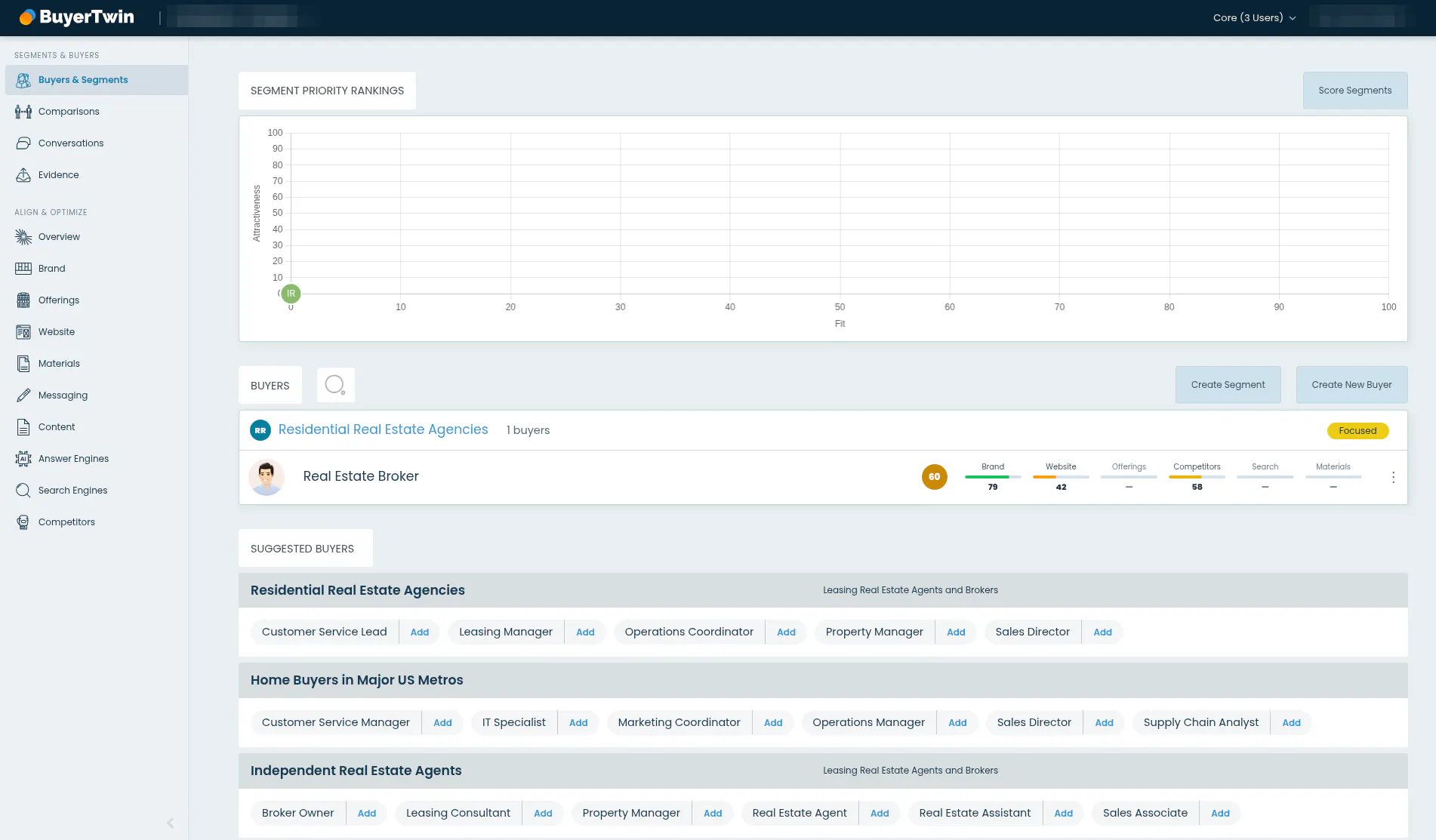Viewport: 1436px width, 840px height.
Task: Select the RR segment avatar badge
Action: (x=260, y=430)
